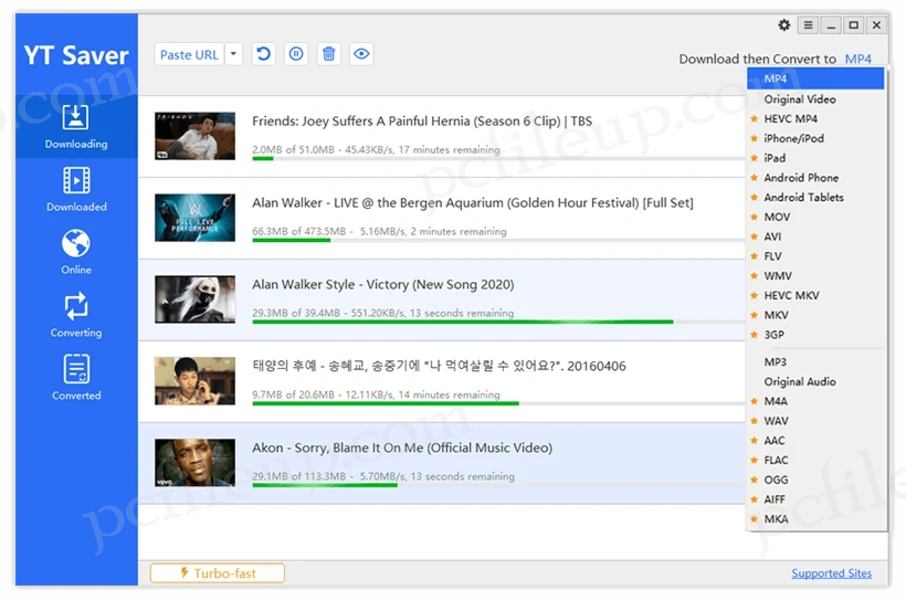
Task: Choose HEVC MKV from format list
Action: coord(791,295)
